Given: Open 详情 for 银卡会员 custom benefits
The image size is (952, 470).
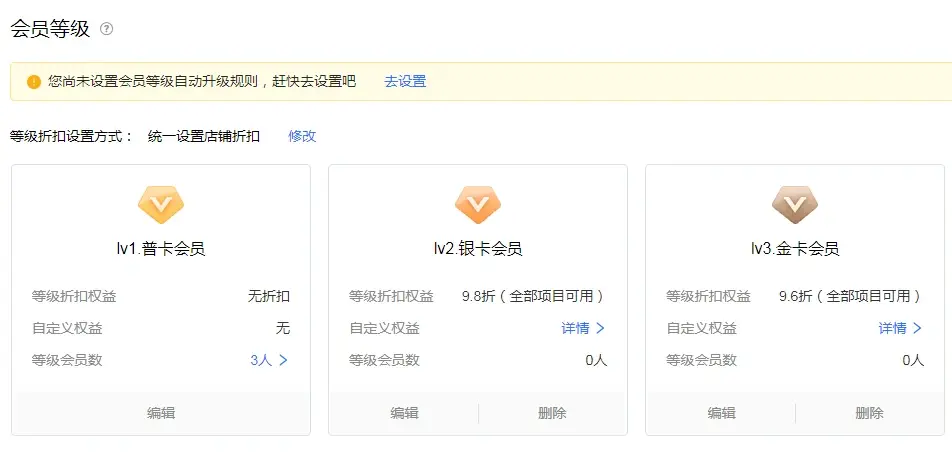Looking at the screenshot, I should point(583,329).
